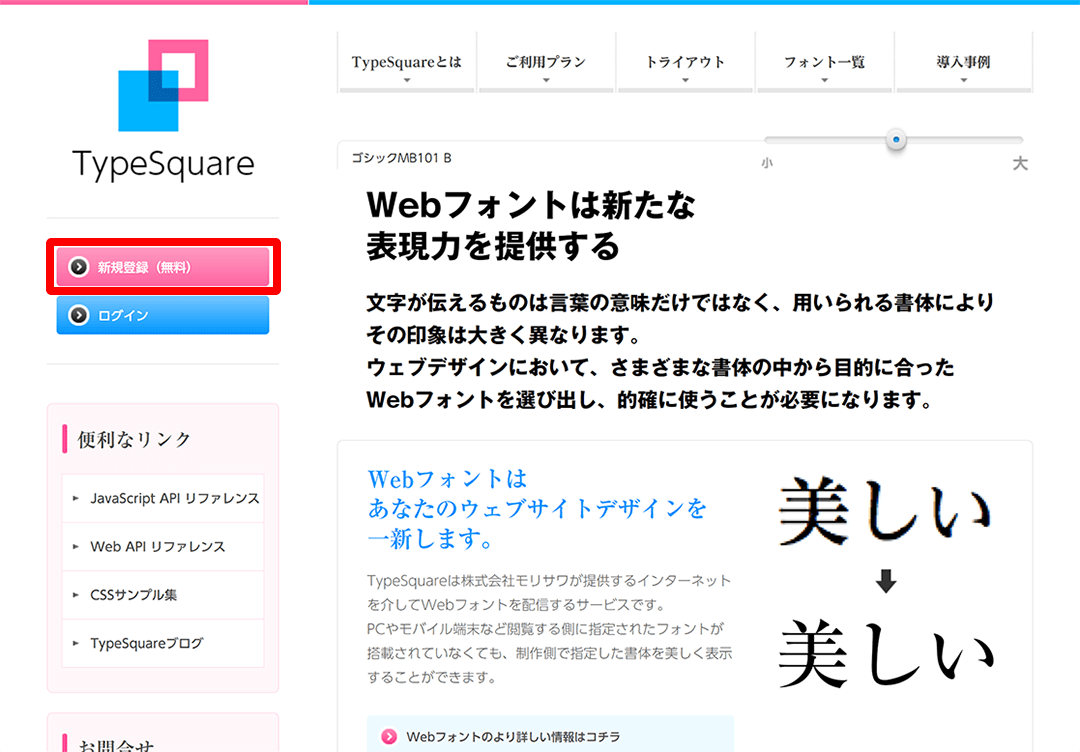Click the TypeSquare wordmark text
This screenshot has width=1080, height=752.
(x=163, y=165)
